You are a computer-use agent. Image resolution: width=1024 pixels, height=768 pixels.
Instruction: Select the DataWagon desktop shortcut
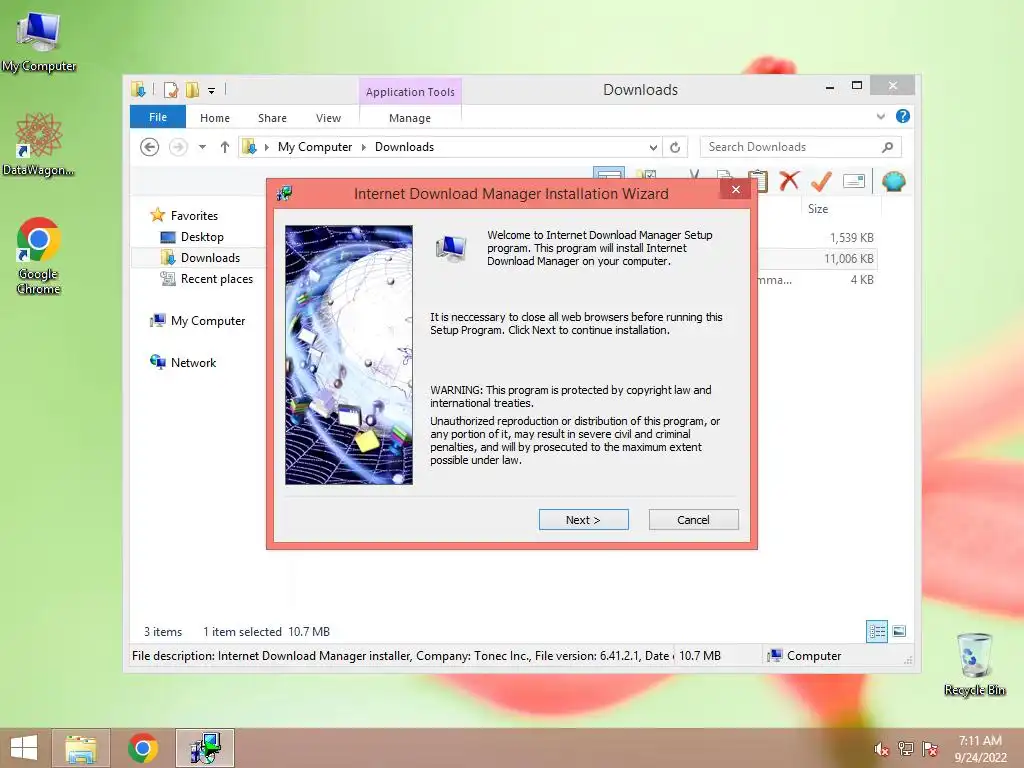(39, 144)
